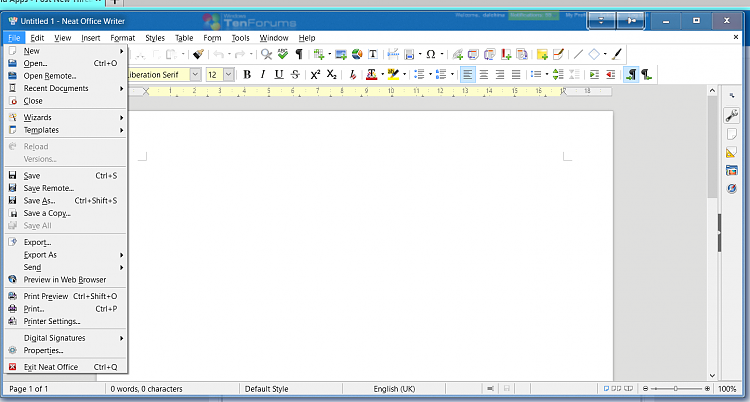The height and width of the screenshot is (402, 750).
Task: Apply Superscript formatting
Action: click(315, 75)
